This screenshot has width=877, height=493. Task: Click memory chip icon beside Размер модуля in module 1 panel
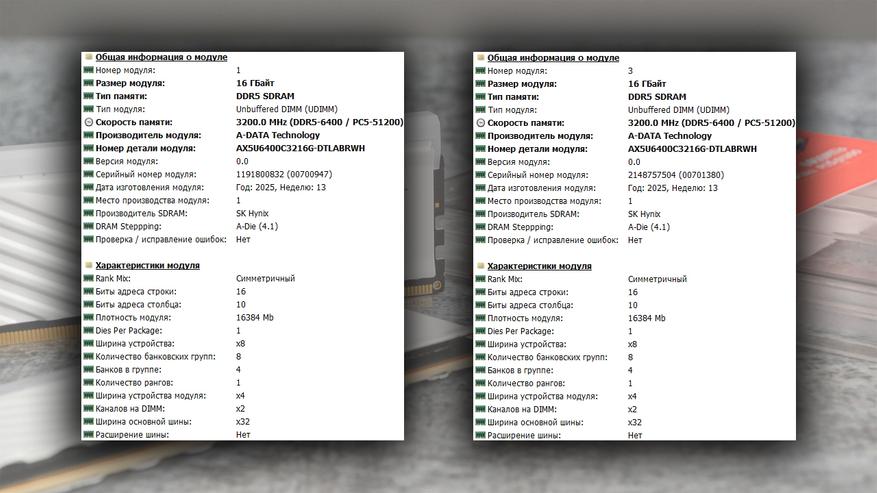(x=88, y=83)
